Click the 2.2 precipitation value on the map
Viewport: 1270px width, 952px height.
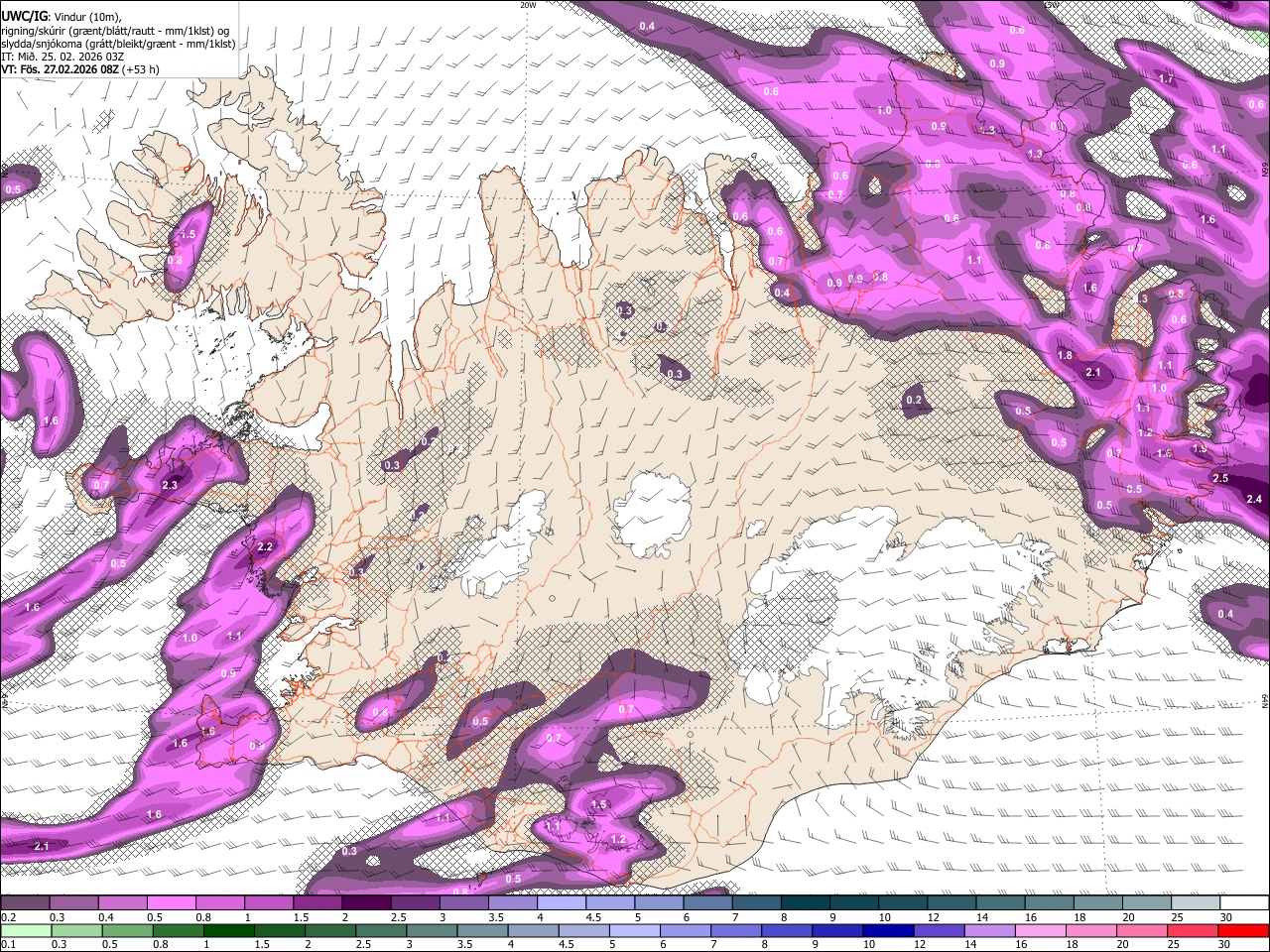[265, 547]
